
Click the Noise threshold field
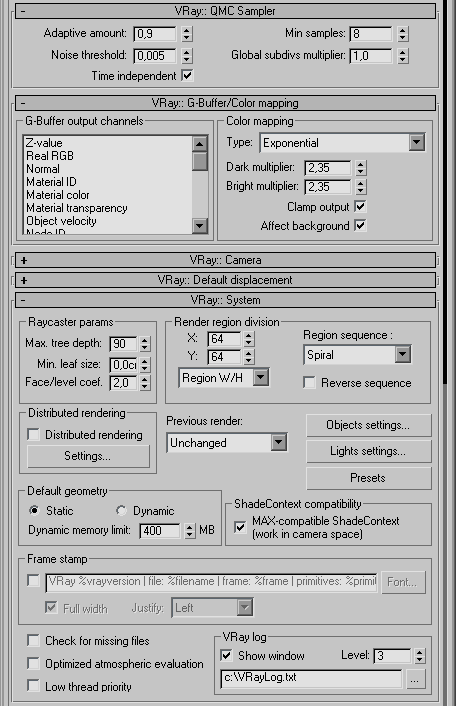tap(155, 56)
